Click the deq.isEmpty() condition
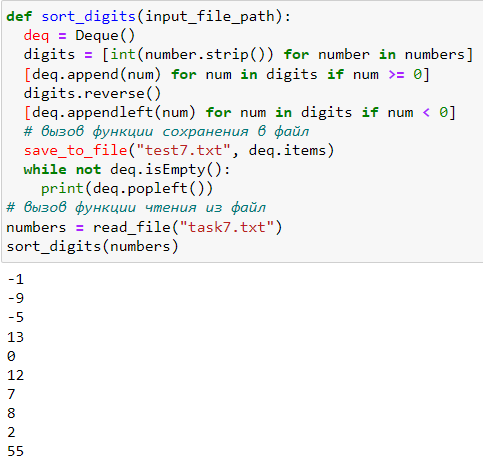The image size is (483, 462). (x=166, y=170)
